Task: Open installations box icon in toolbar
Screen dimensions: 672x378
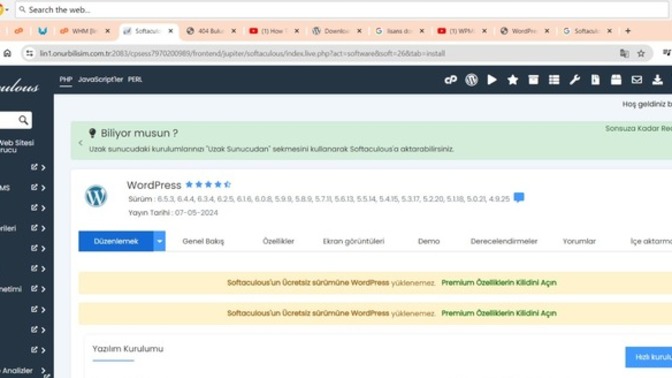Action: pyautogui.click(x=533, y=80)
